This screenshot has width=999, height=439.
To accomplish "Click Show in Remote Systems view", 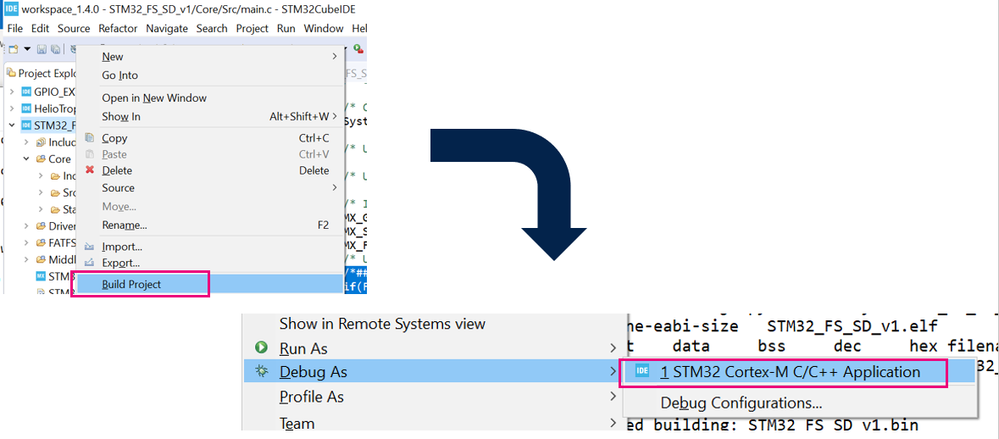I will [382, 324].
